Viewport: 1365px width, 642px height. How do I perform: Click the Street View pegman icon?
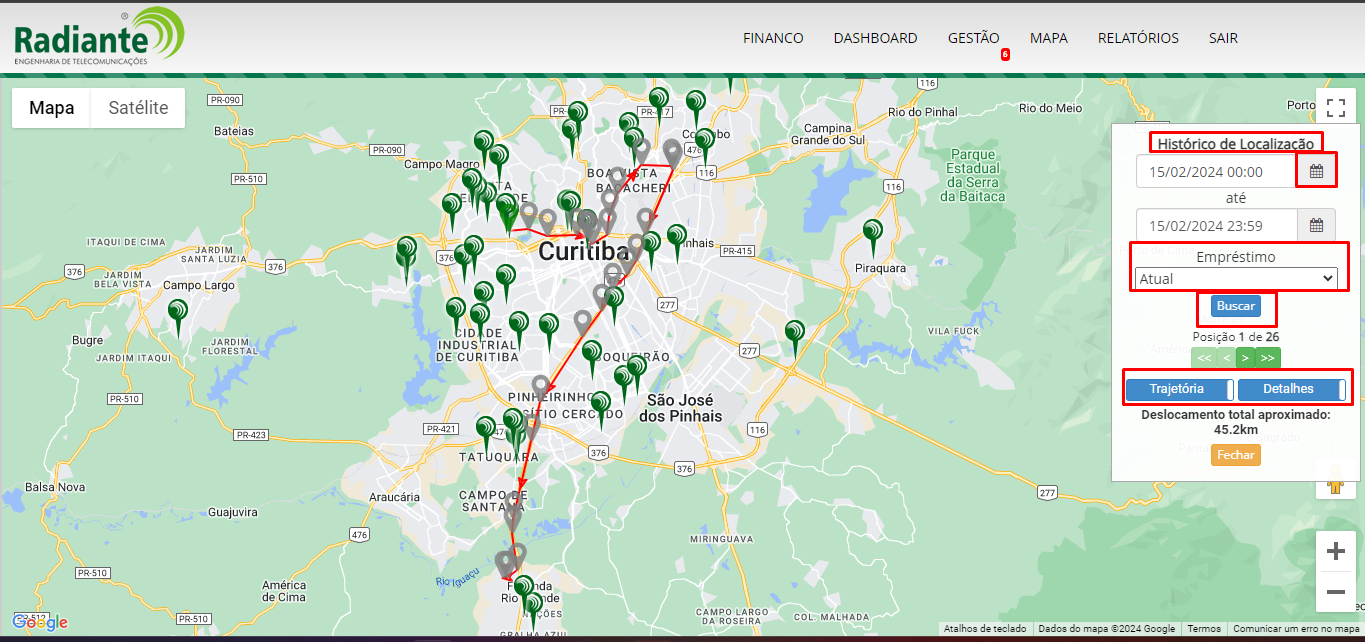(1335, 485)
